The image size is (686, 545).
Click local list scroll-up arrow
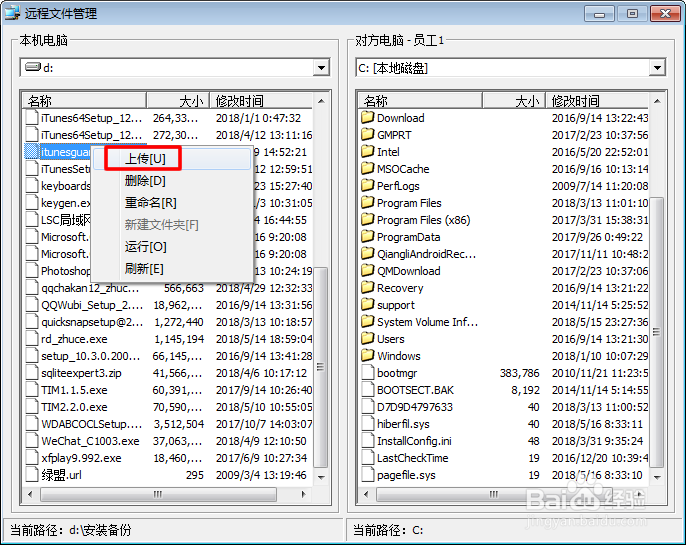321,101
